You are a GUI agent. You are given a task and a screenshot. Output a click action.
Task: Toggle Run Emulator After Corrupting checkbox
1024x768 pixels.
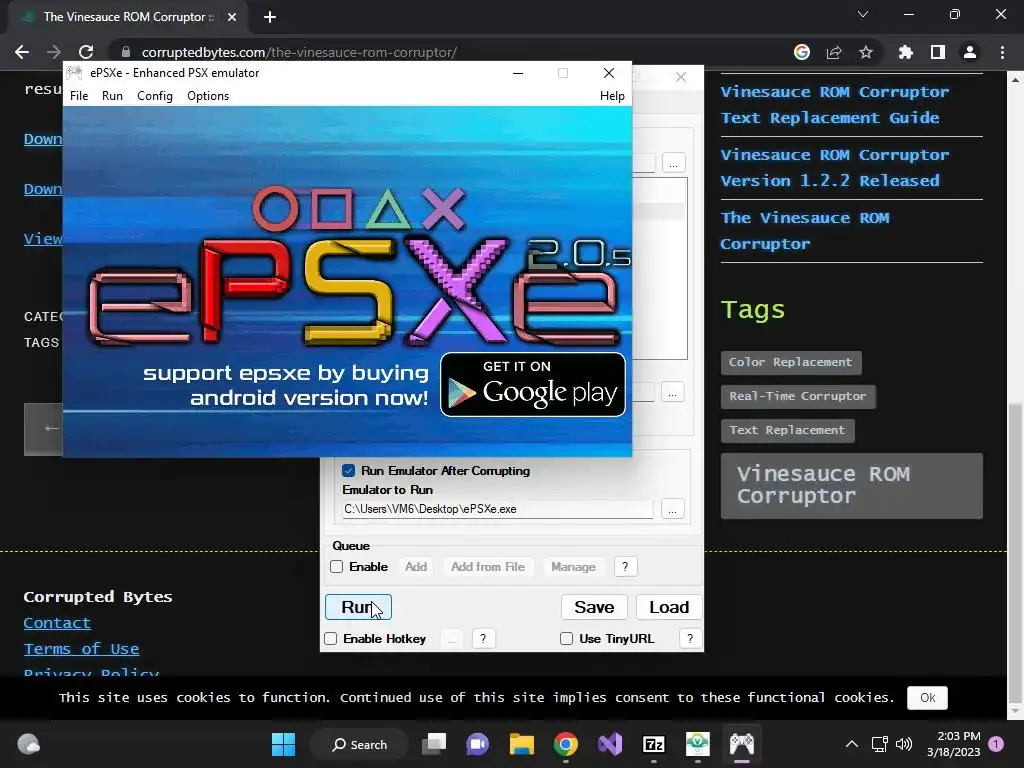[x=348, y=470]
